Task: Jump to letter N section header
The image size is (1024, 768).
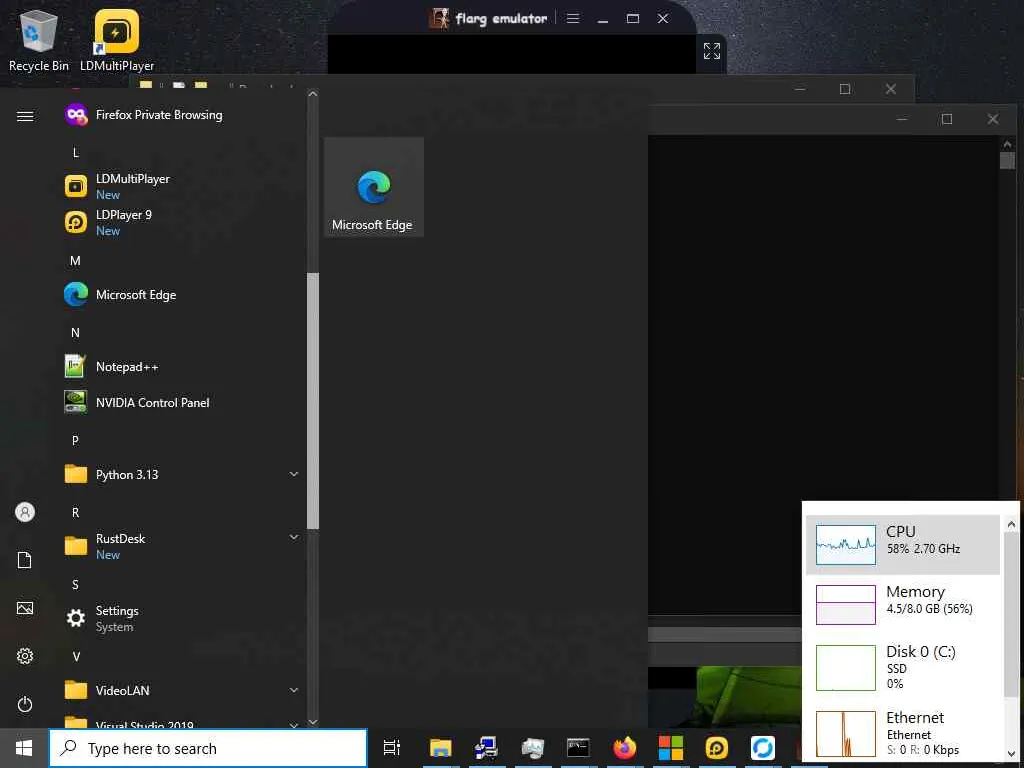Action: tap(76, 332)
